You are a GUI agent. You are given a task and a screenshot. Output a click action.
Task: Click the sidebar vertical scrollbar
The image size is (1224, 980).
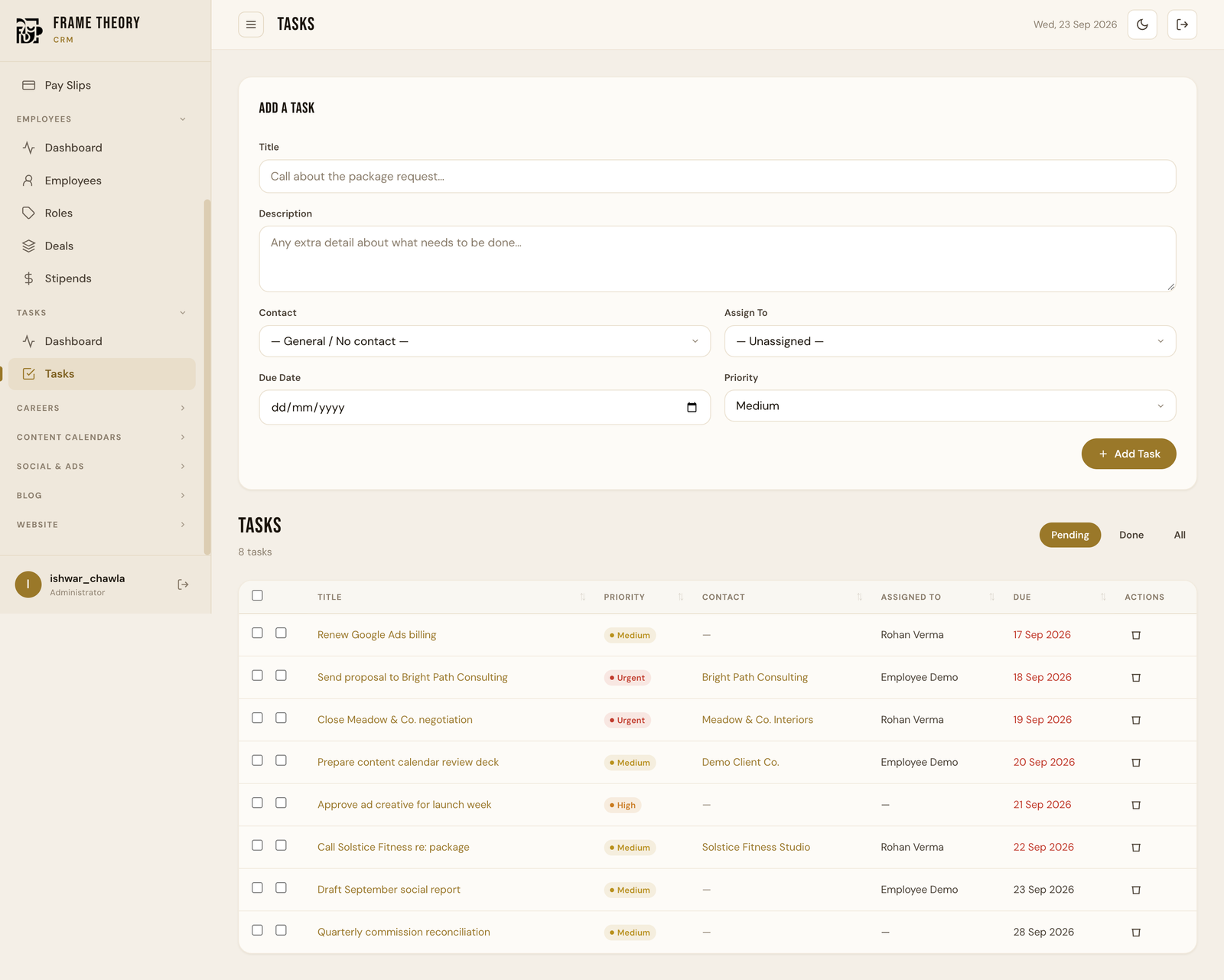click(x=207, y=377)
